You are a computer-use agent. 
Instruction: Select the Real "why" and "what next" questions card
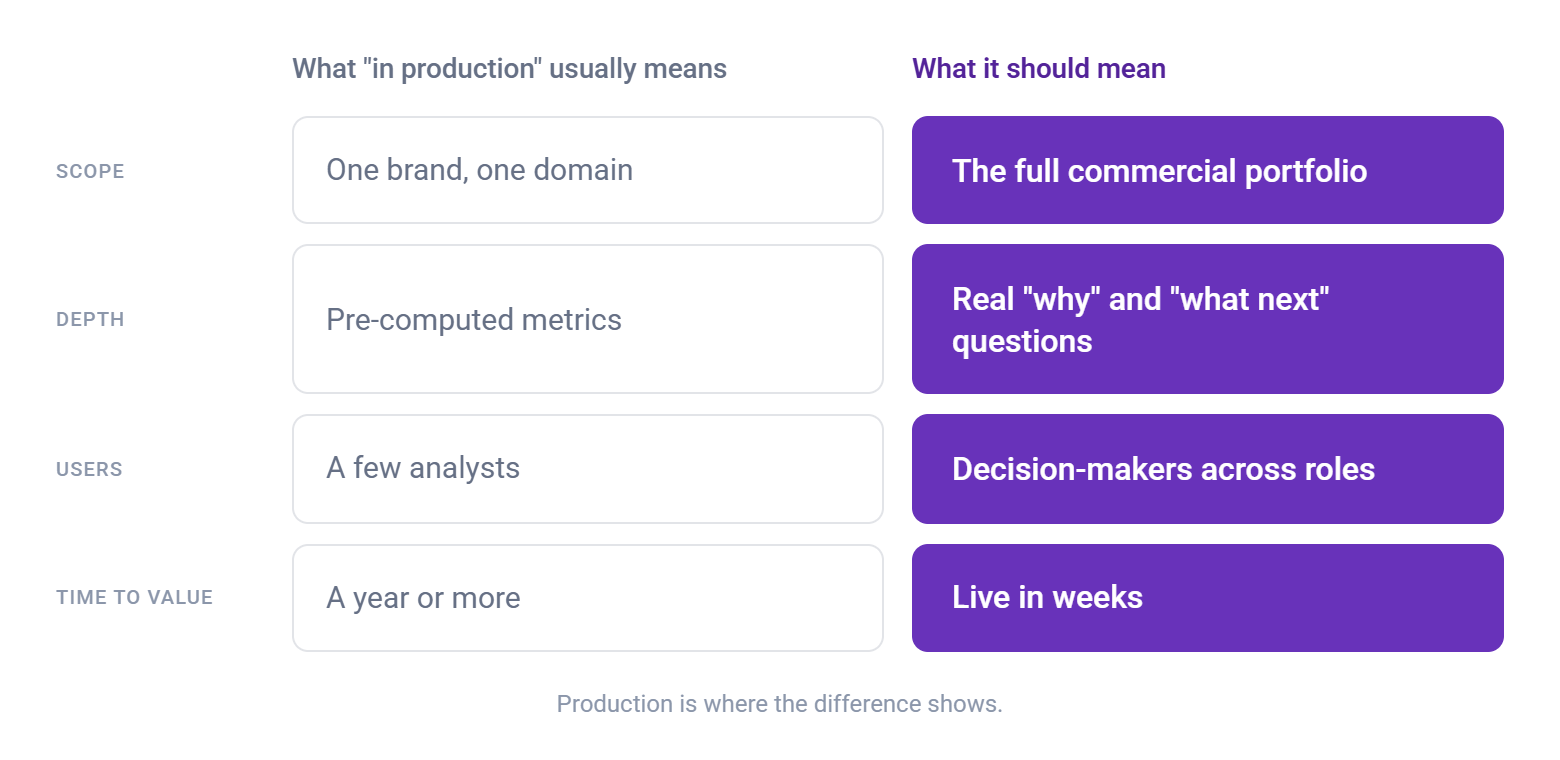click(x=1208, y=319)
